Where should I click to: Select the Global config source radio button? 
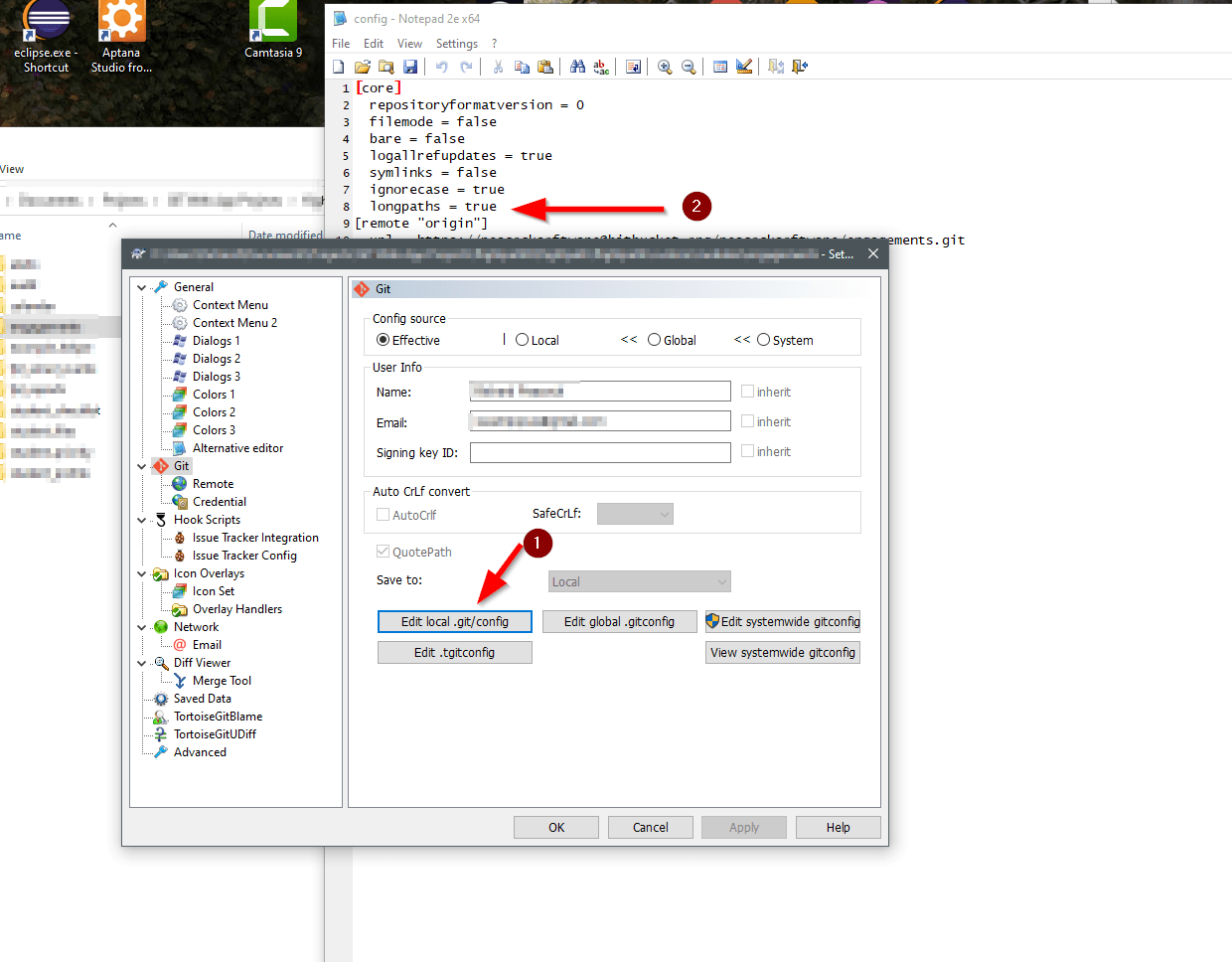click(656, 339)
